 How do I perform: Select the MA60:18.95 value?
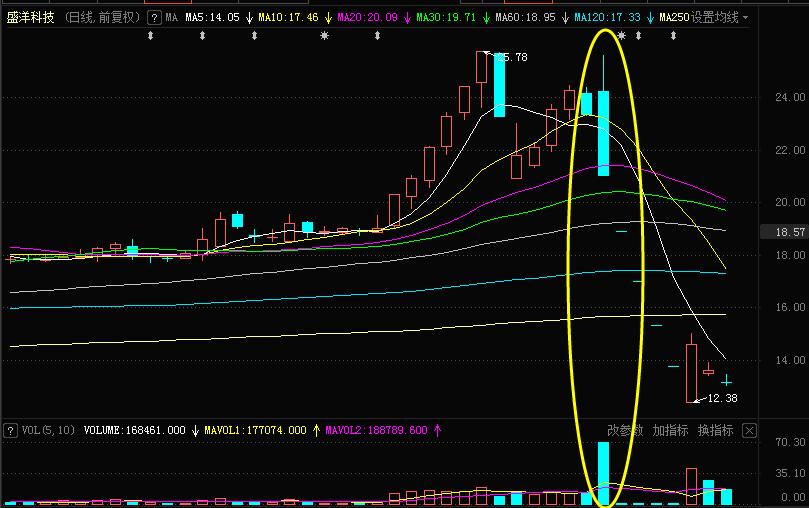pyautogui.click(x=525, y=18)
